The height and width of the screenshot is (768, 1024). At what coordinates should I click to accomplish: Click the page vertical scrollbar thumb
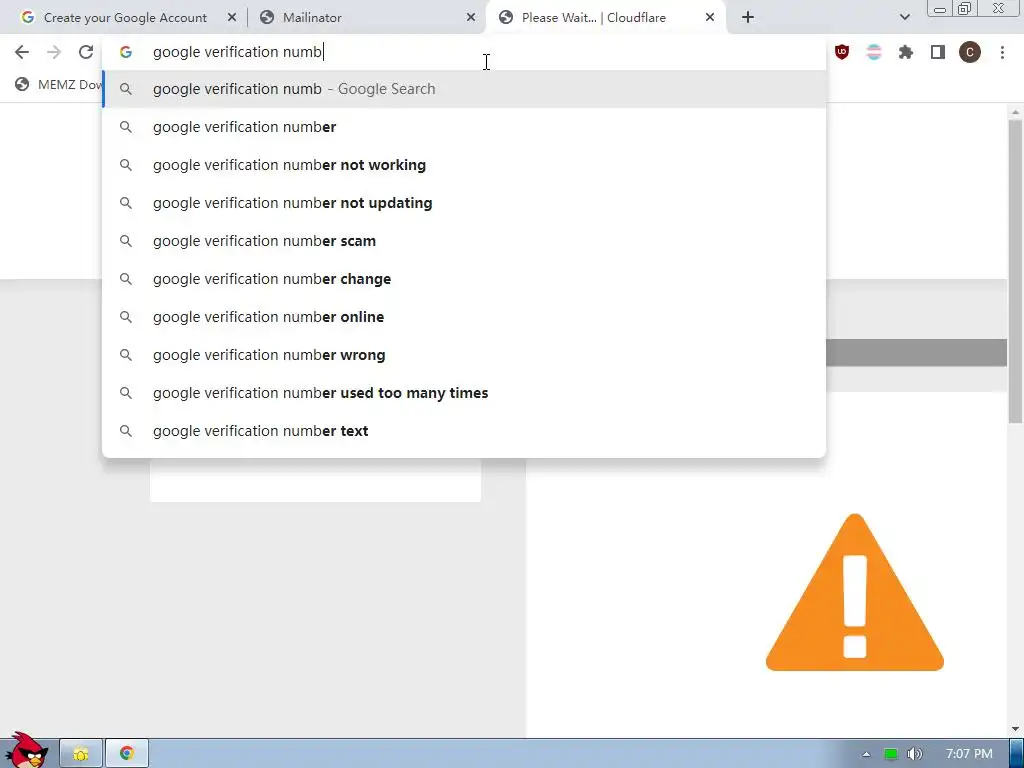point(1015,271)
